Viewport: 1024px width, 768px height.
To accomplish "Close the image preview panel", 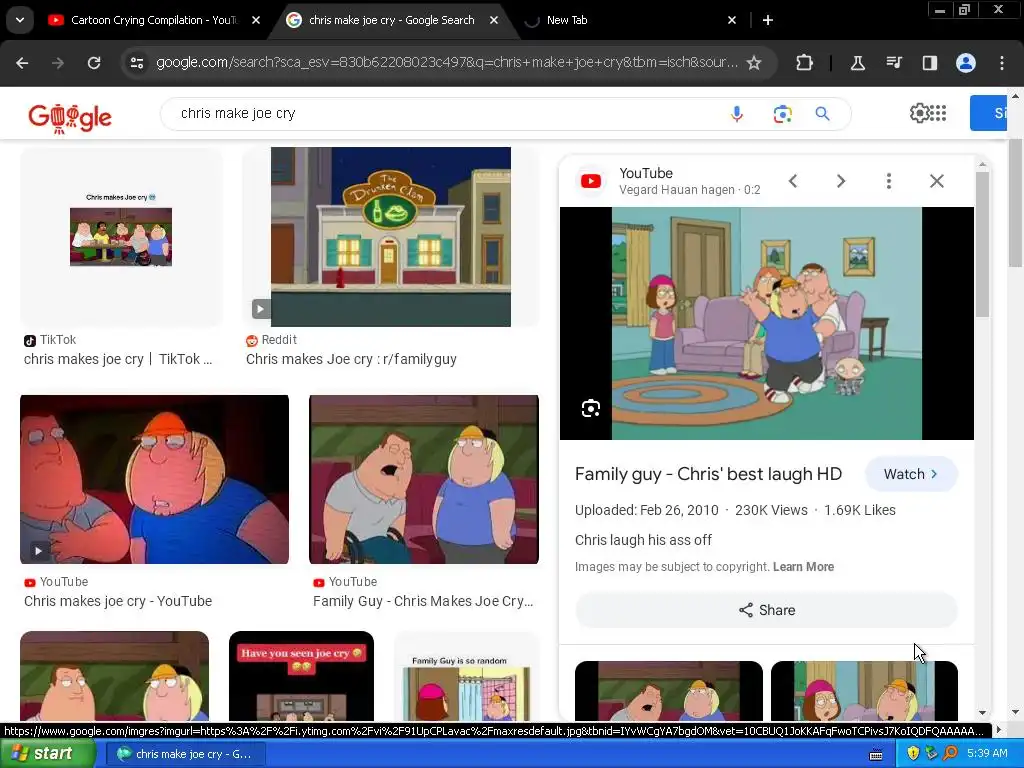I will click(x=937, y=181).
